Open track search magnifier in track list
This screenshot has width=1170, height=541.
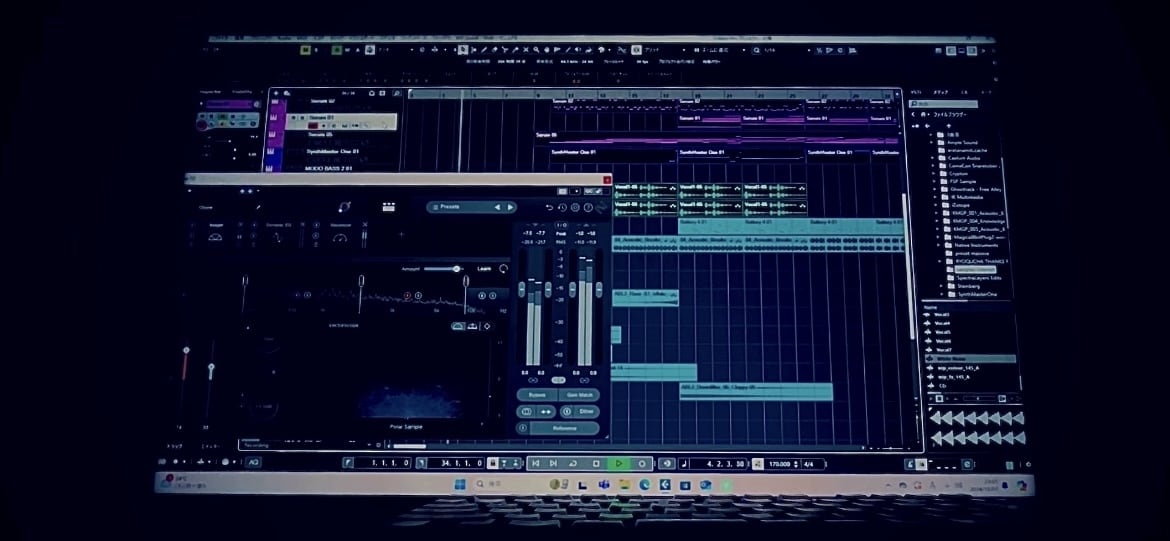coord(397,93)
